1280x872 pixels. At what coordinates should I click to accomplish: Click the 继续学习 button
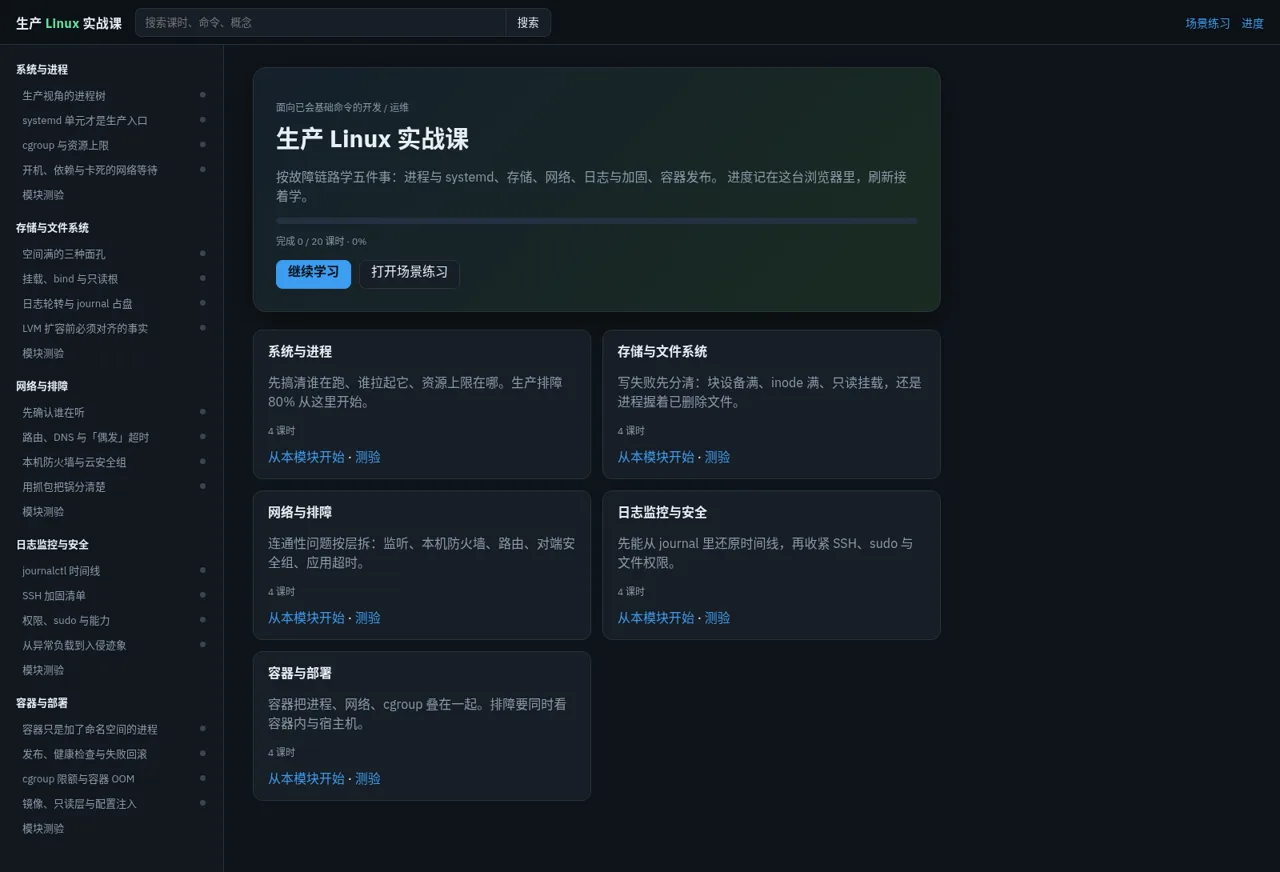point(313,273)
